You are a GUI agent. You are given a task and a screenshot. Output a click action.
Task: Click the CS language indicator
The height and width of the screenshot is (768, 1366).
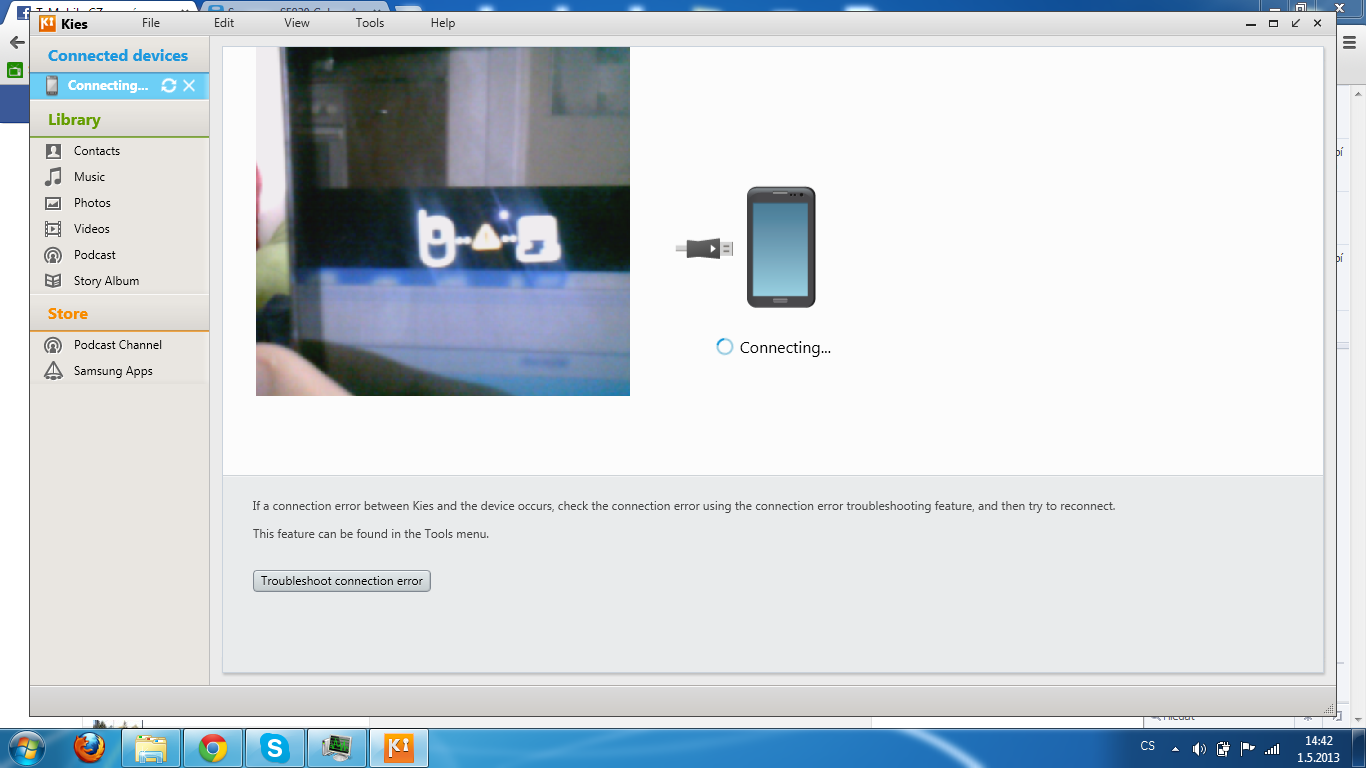point(1148,747)
